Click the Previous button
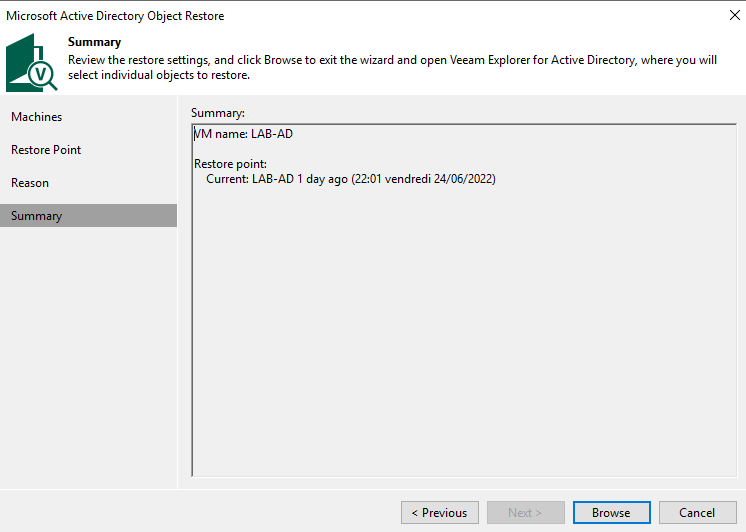This screenshot has width=746, height=532. pos(440,512)
